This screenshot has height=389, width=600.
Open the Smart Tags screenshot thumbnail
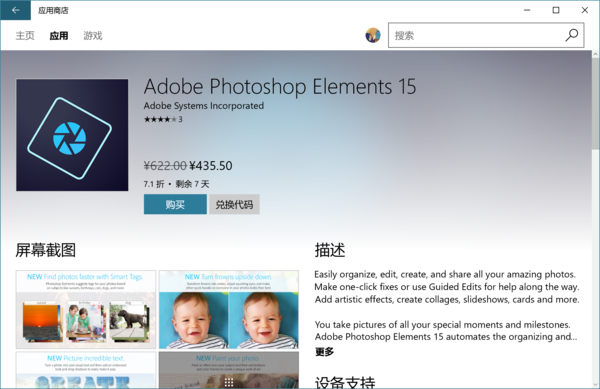coord(86,309)
